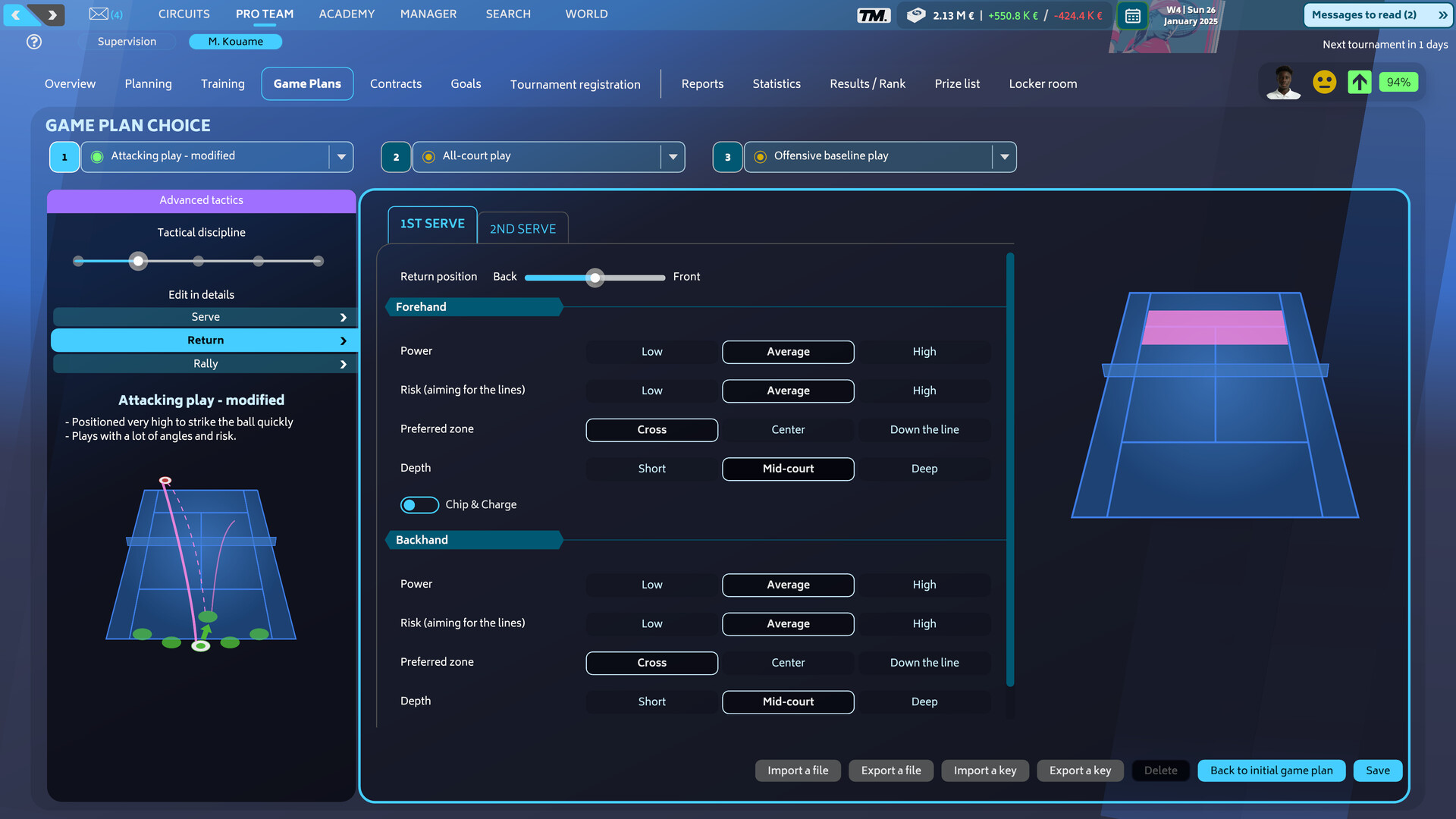This screenshot has height=819, width=1456.
Task: Open the calendar icon near the date
Action: tap(1133, 15)
